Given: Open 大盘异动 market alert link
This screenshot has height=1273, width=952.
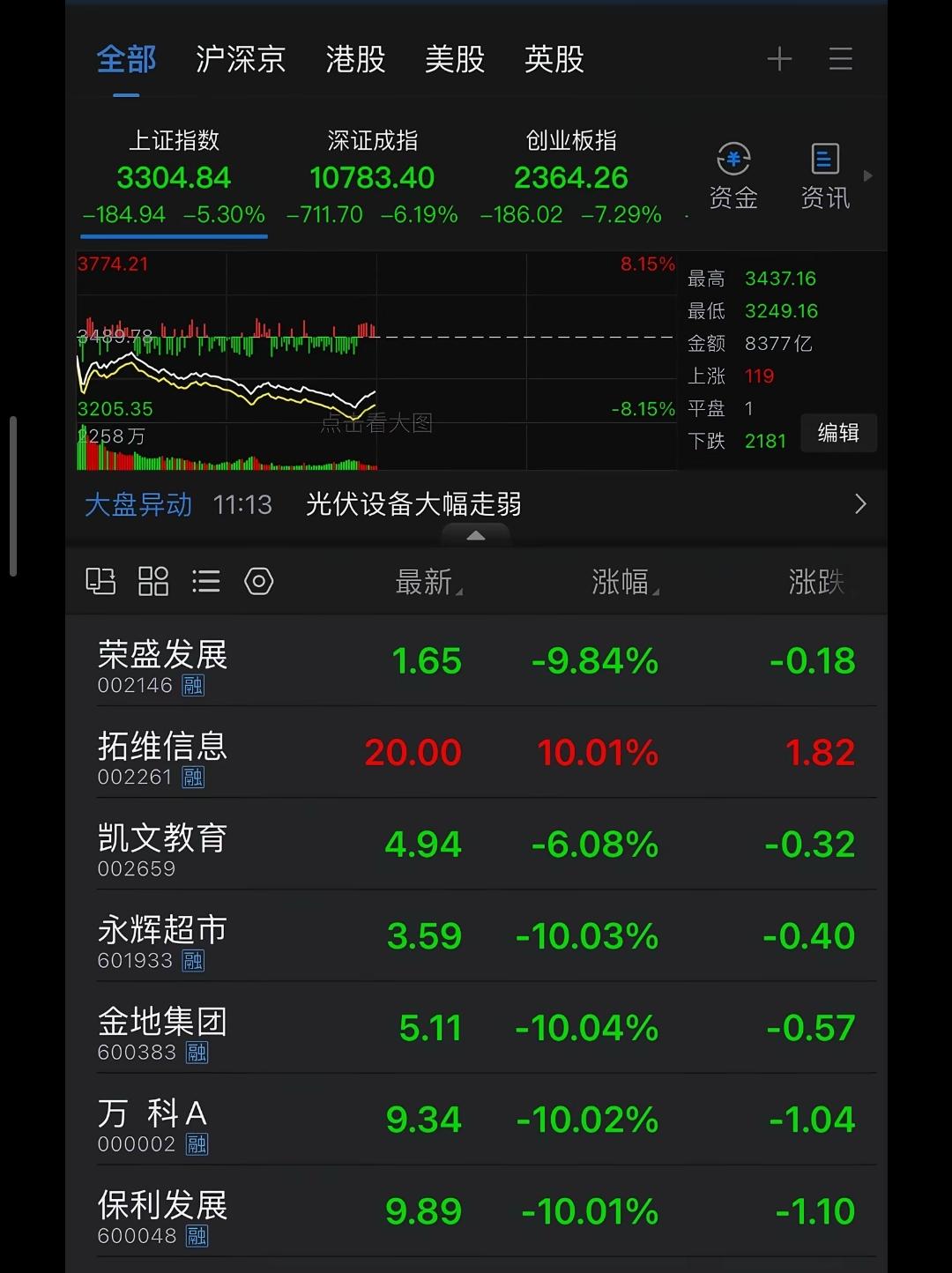Looking at the screenshot, I should click(138, 504).
